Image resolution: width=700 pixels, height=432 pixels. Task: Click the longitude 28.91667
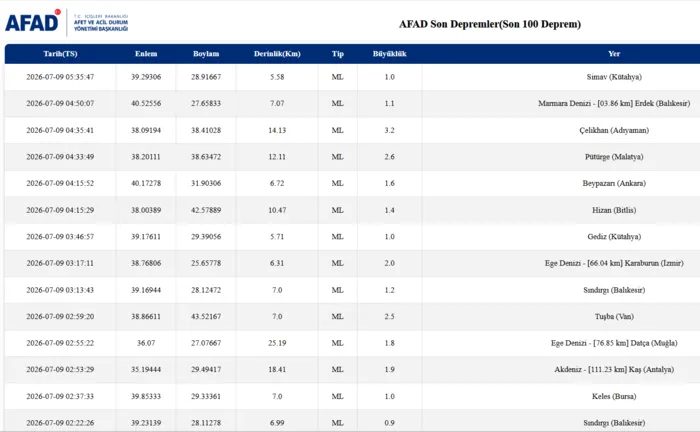pos(206,77)
